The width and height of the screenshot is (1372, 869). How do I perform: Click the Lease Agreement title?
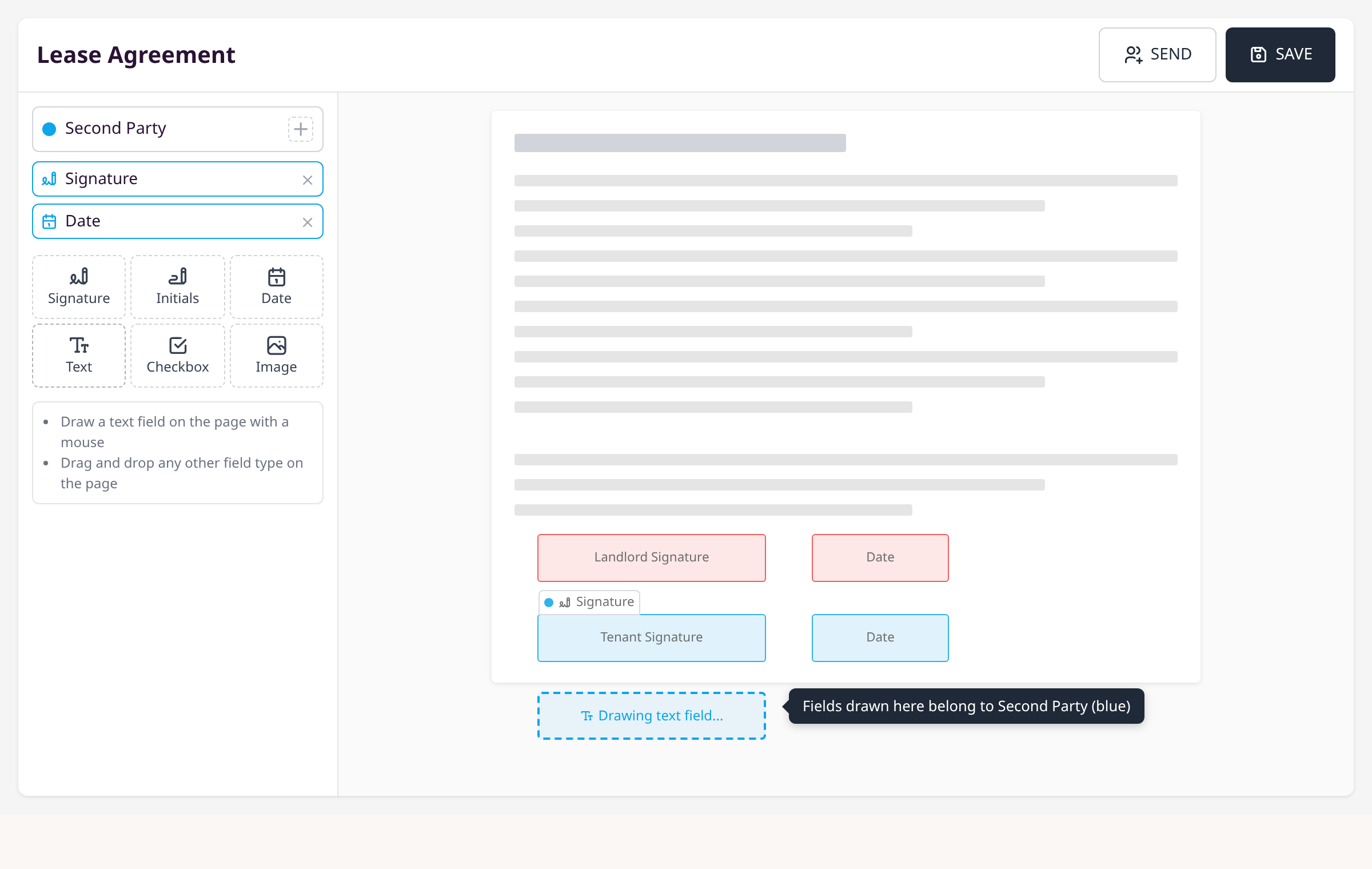[x=136, y=55]
